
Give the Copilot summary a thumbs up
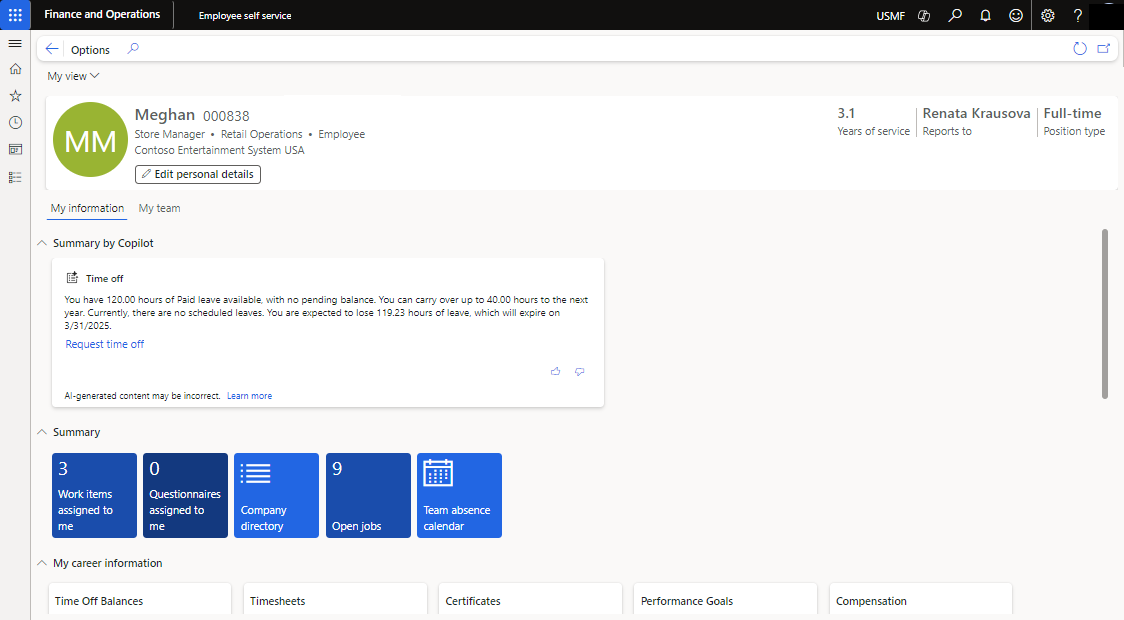pos(555,371)
